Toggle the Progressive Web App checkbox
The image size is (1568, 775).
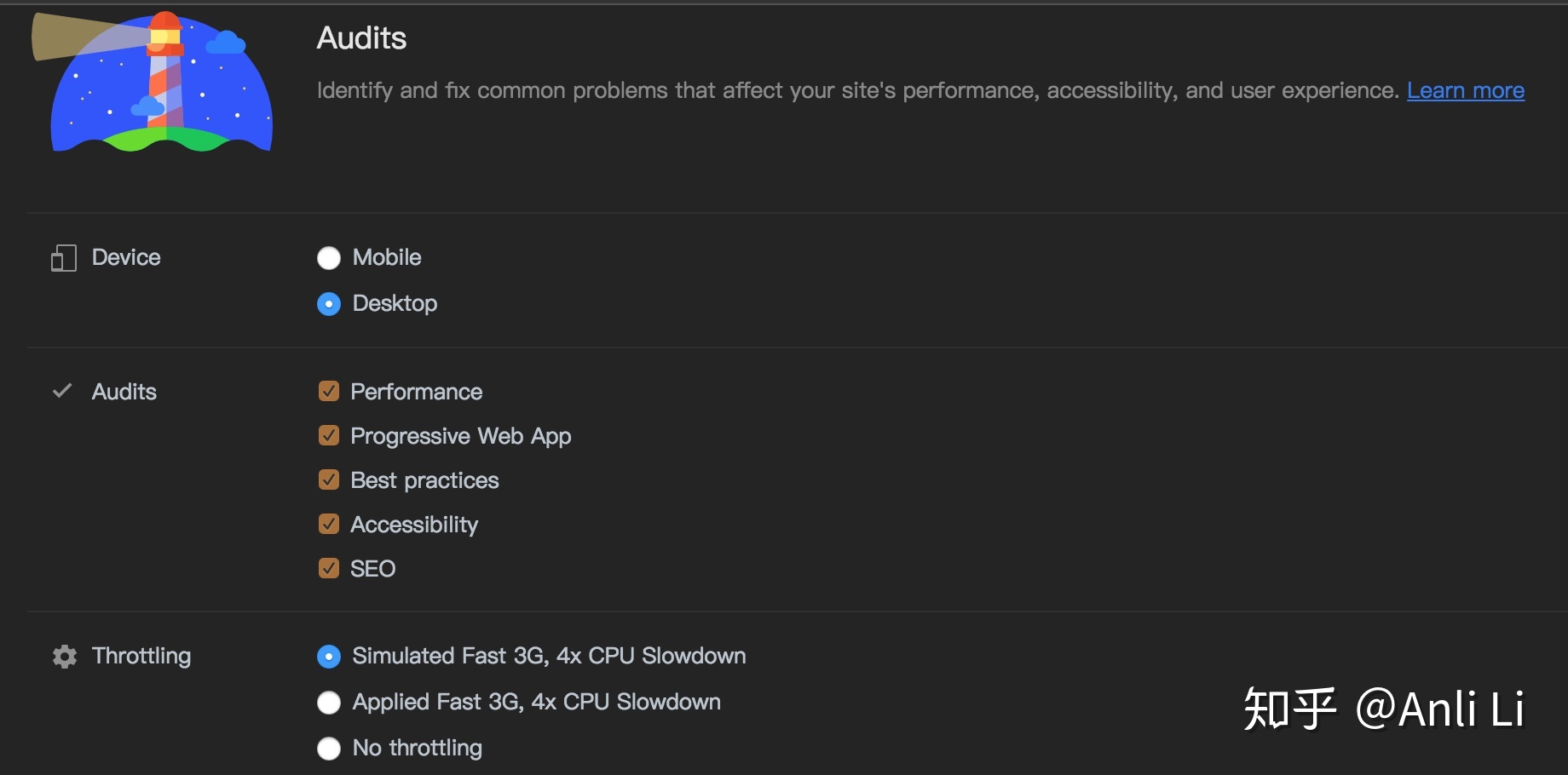click(329, 435)
